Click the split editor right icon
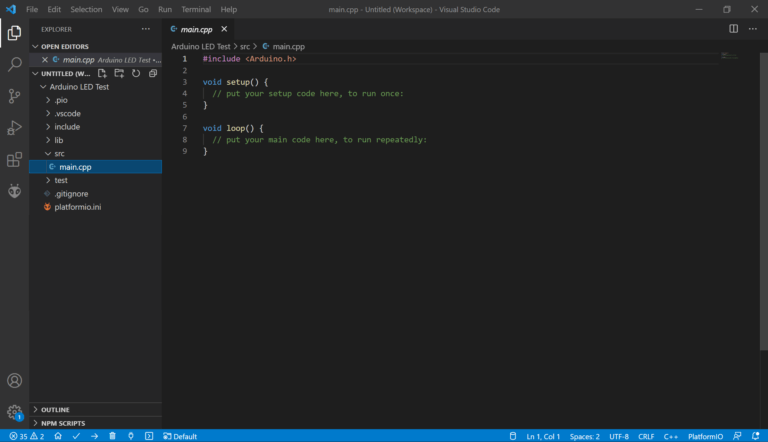 point(733,29)
